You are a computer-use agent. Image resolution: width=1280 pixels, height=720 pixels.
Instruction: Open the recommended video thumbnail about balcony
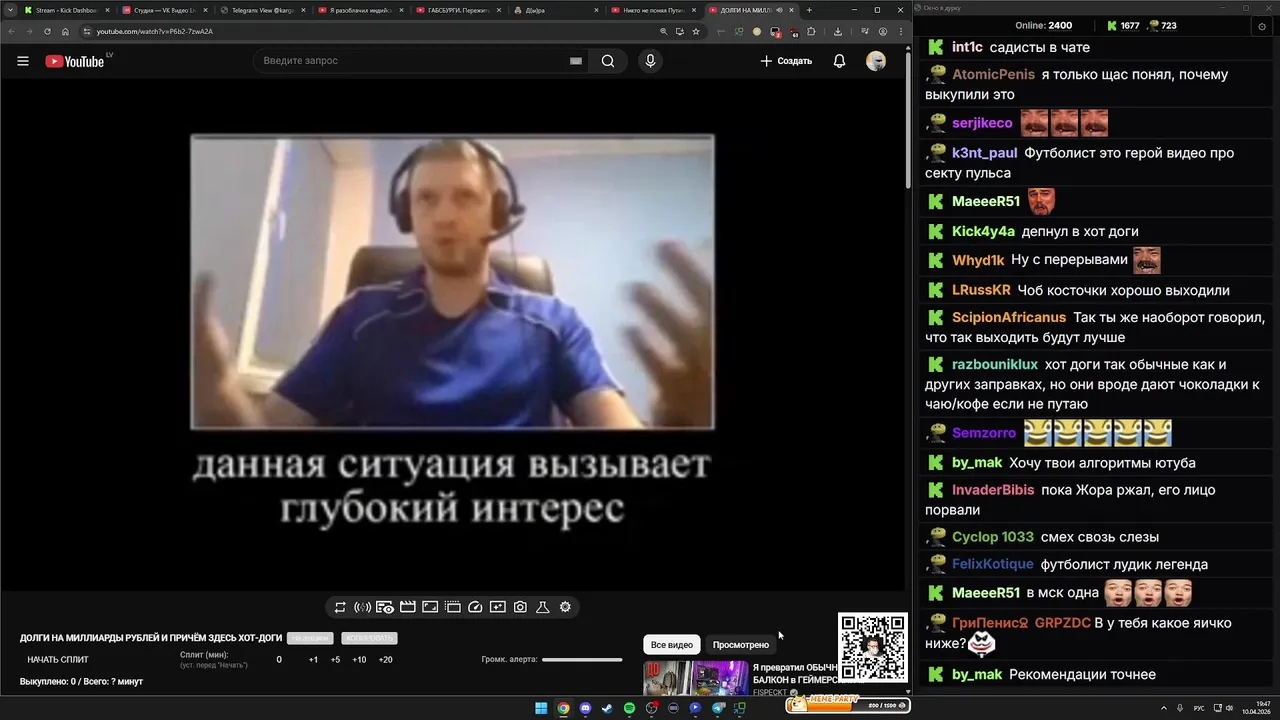[695, 678]
